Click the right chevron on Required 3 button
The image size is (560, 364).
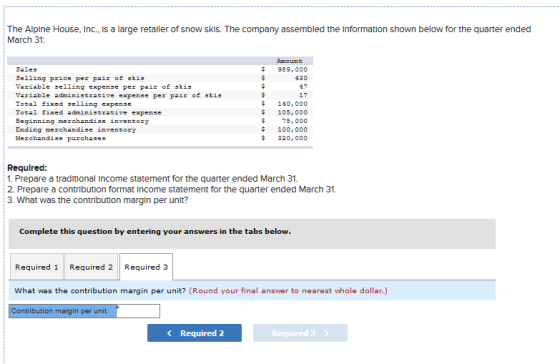[326, 333]
